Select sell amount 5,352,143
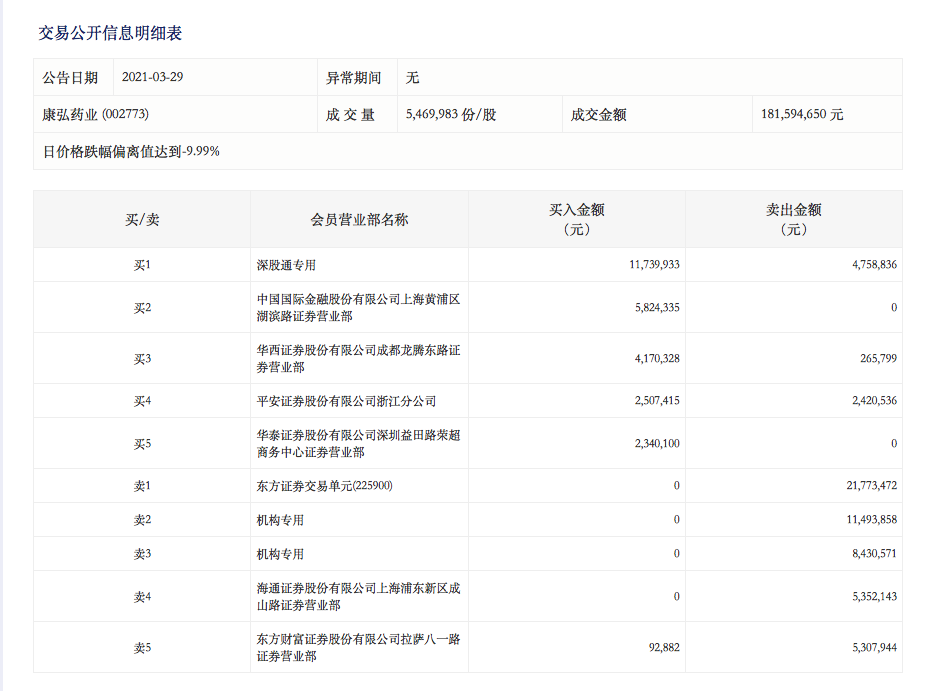The height and width of the screenshot is (691, 932). pyautogui.click(x=874, y=596)
